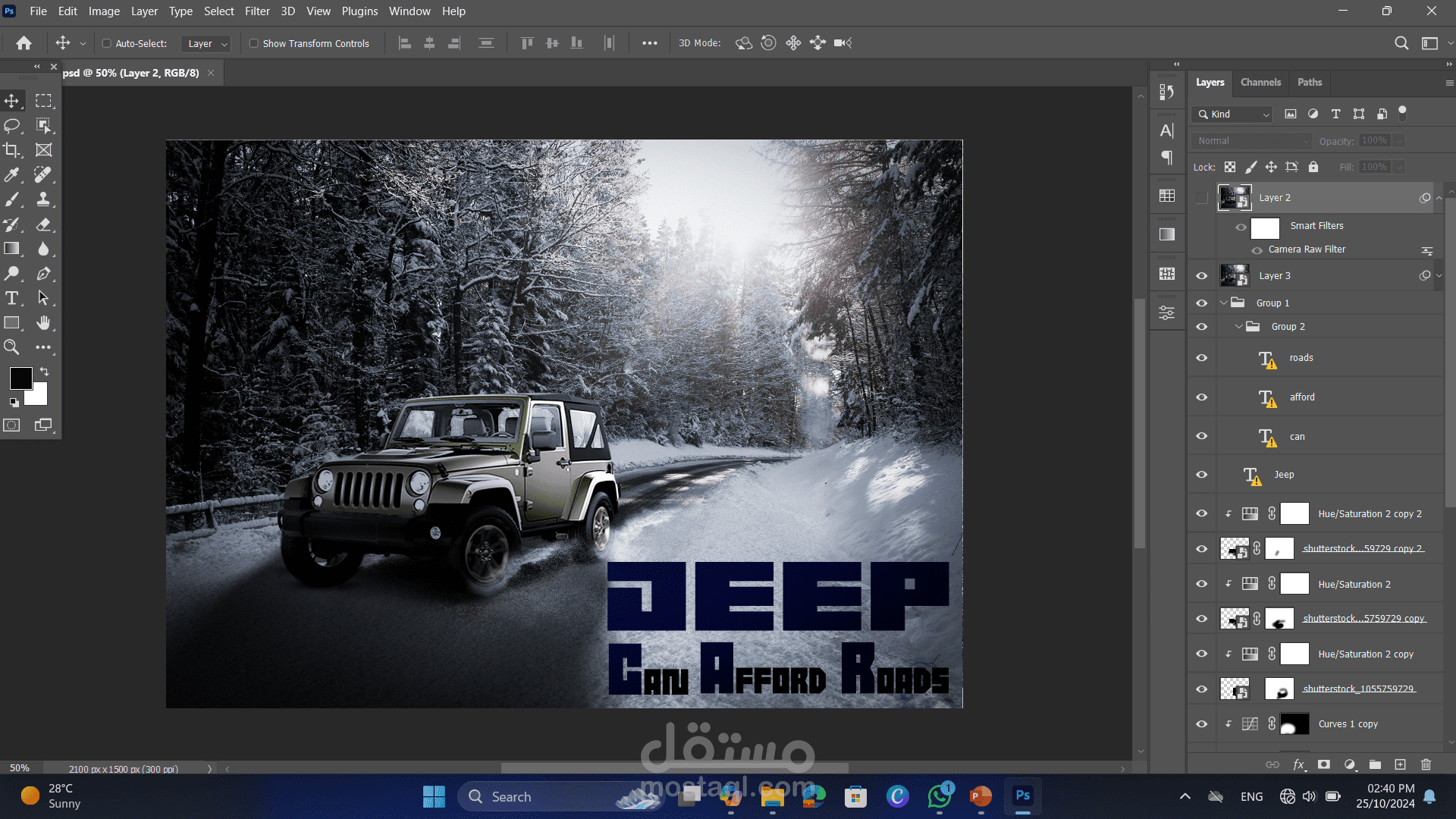
Task: Open the Filter menu
Action: [257, 11]
